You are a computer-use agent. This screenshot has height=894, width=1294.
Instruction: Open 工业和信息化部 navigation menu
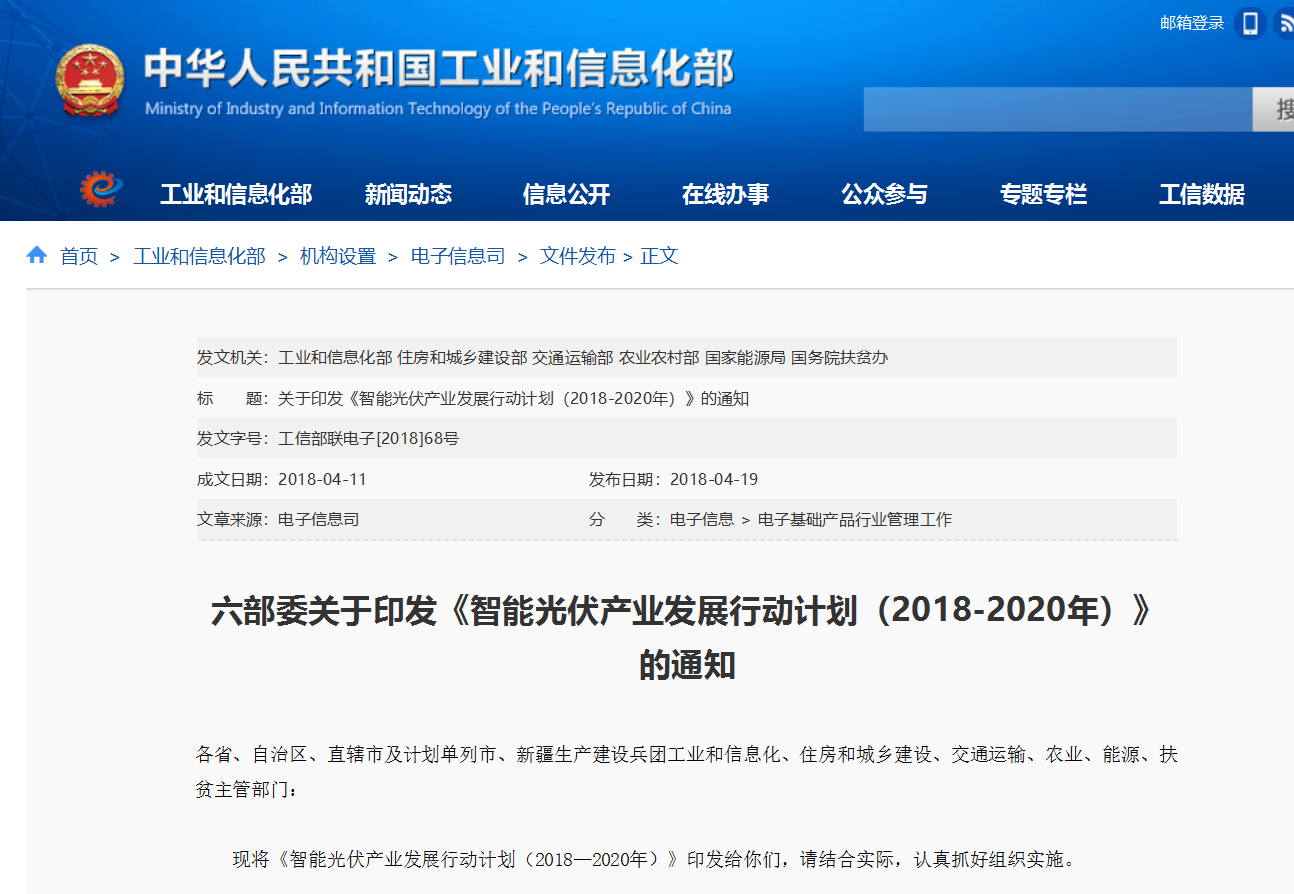236,195
